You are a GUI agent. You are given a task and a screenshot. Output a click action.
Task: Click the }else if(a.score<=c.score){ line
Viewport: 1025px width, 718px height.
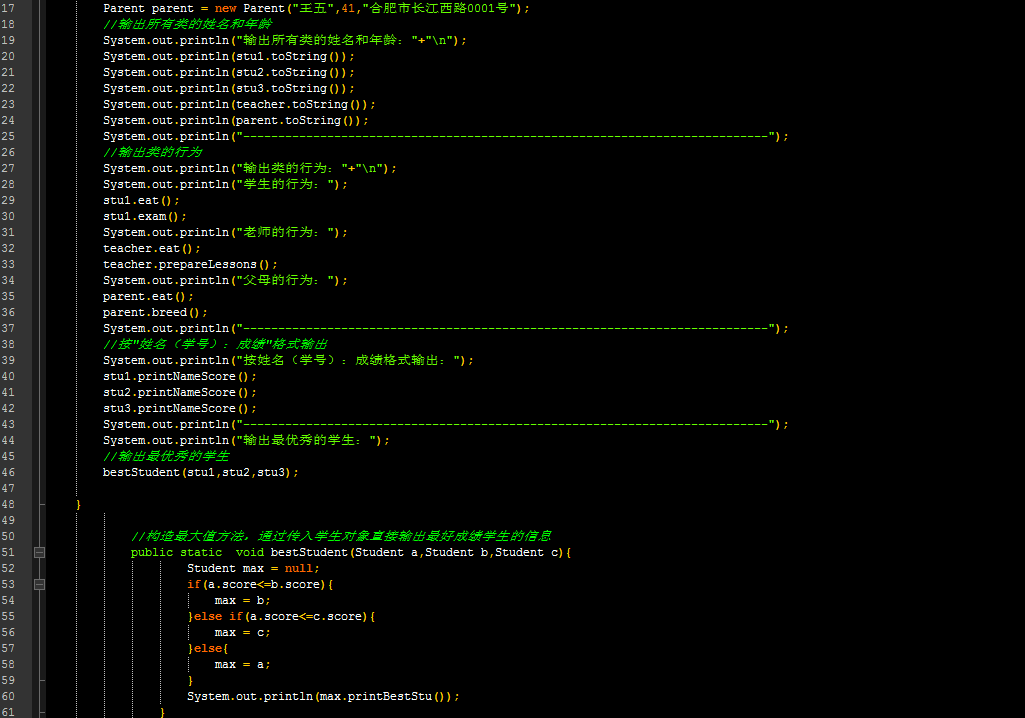coord(281,617)
